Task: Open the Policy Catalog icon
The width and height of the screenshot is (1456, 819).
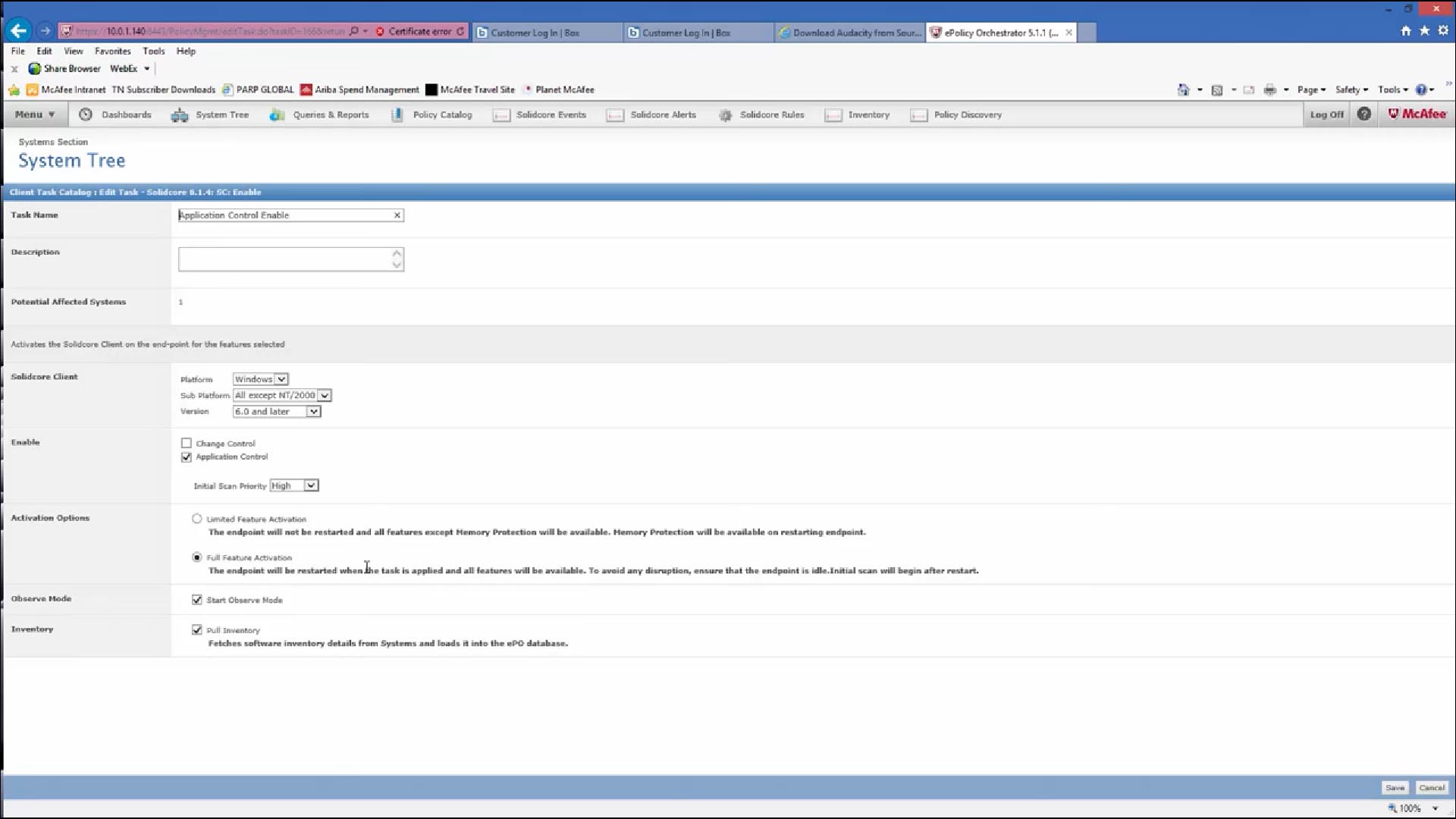Action: pyautogui.click(x=397, y=115)
